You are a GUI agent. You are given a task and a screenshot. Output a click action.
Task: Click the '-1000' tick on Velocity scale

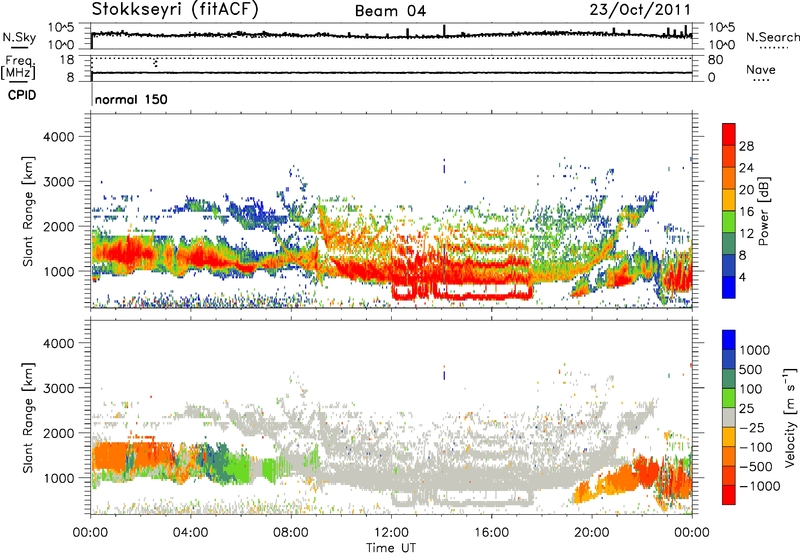[760, 486]
